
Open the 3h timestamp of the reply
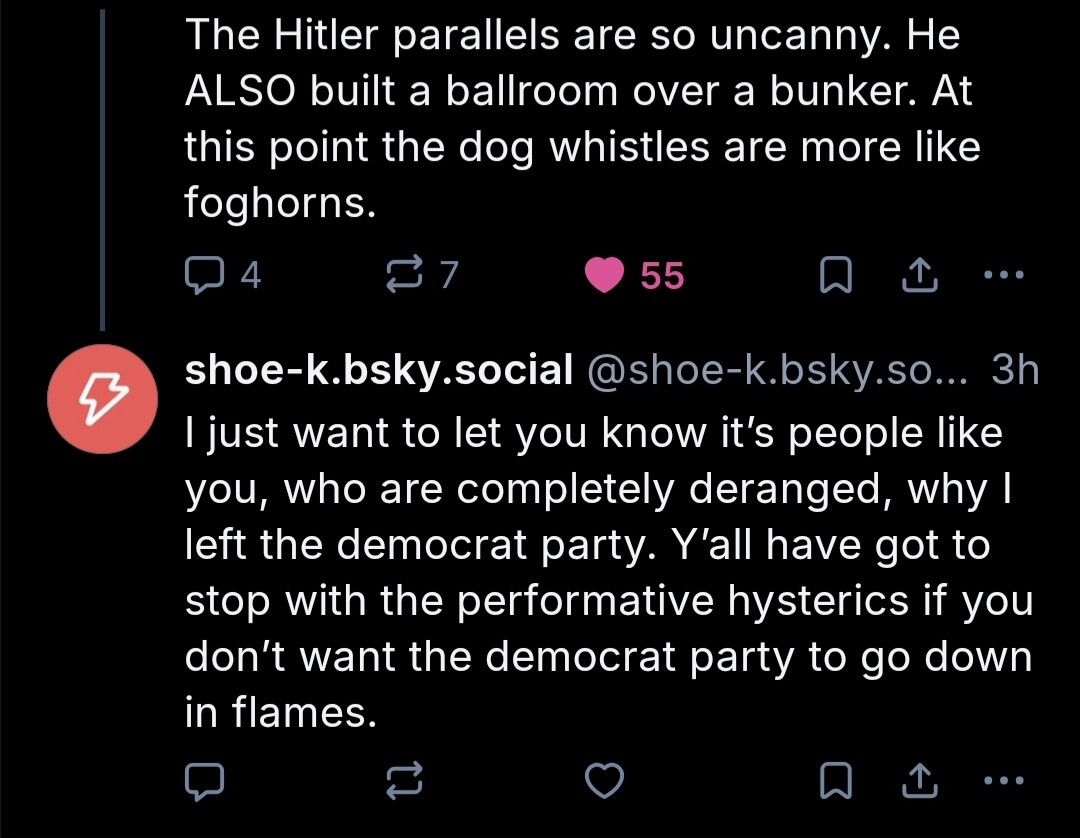coord(1014,372)
